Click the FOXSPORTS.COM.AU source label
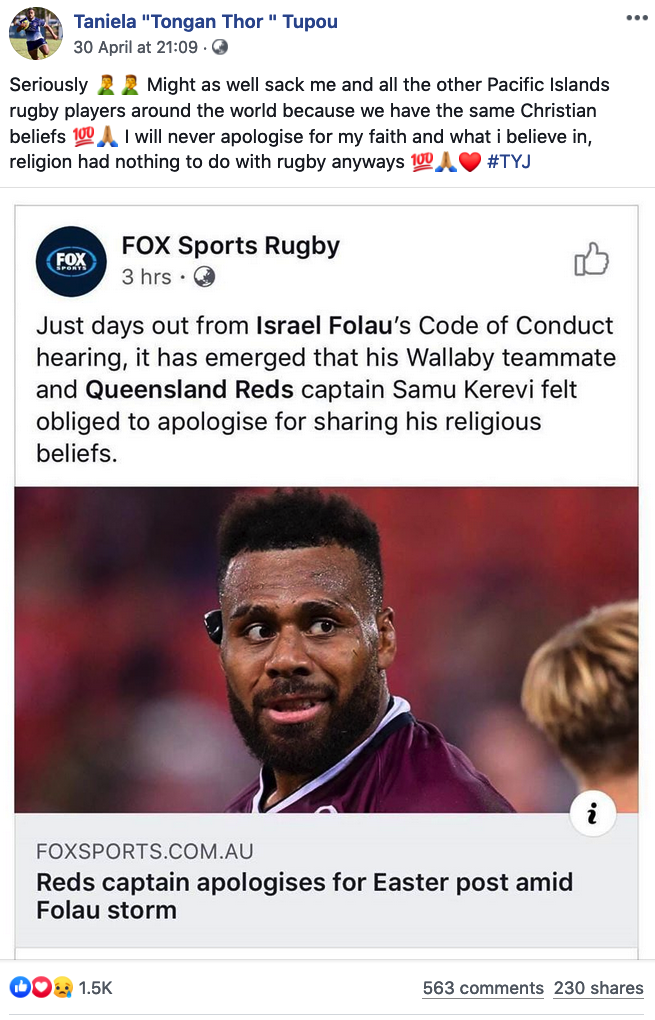 [145, 852]
